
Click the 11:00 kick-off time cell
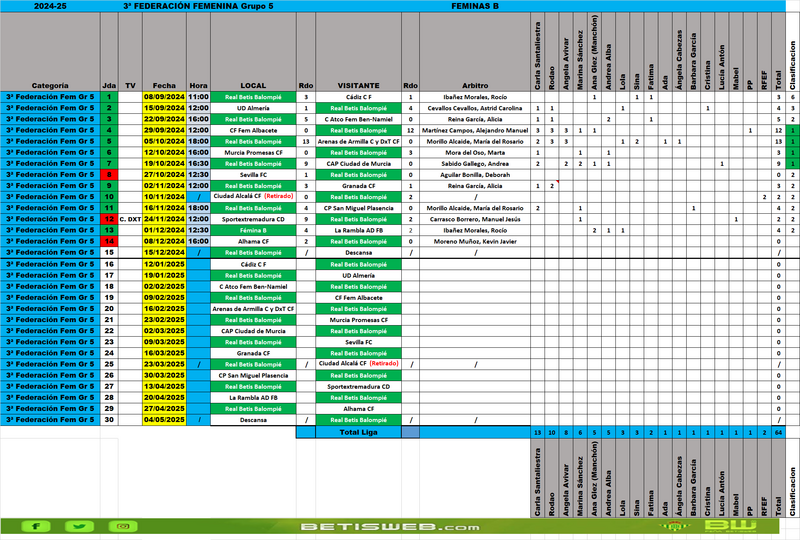click(198, 97)
